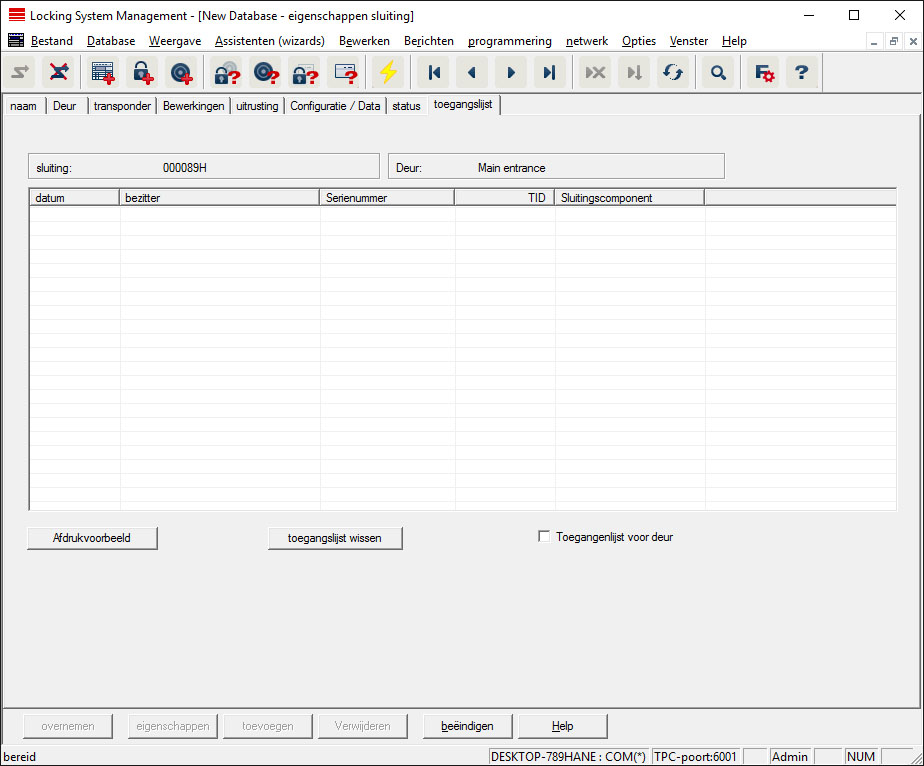The image size is (924, 766).
Task: Go to next record arrow icon
Action: 510,73
